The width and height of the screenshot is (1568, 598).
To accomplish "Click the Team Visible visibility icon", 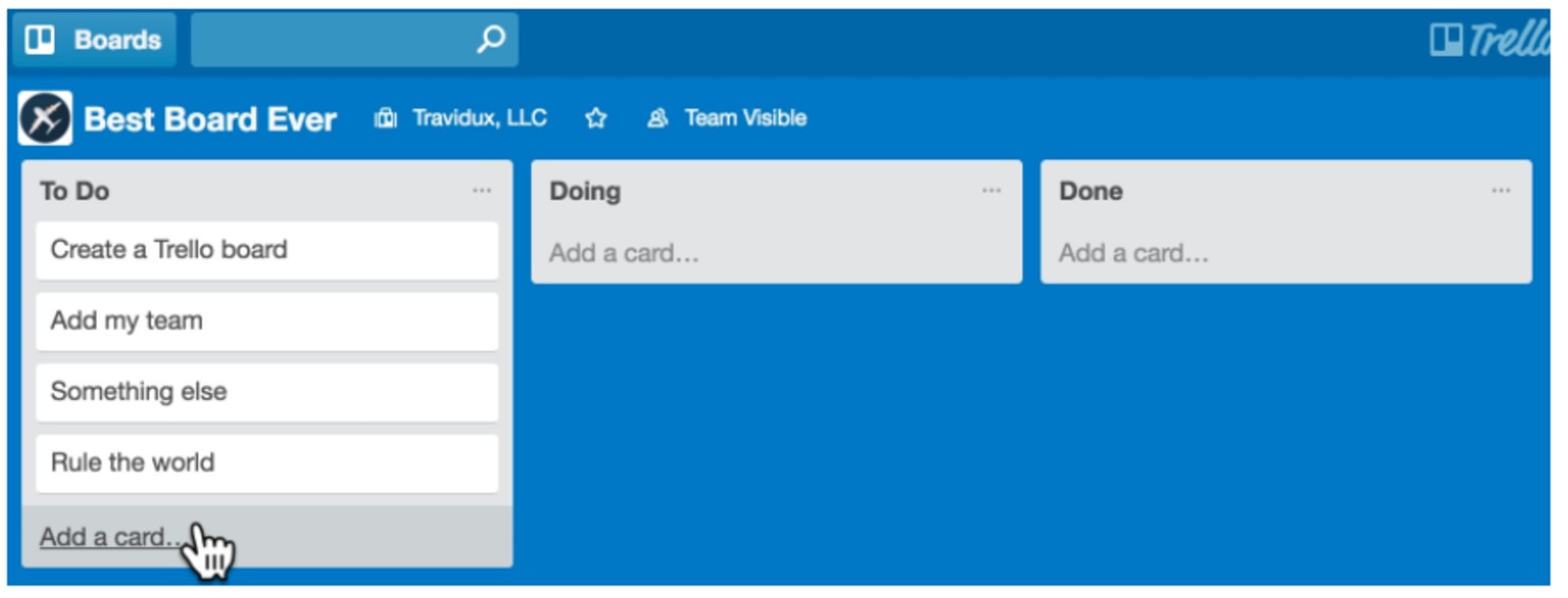I will point(658,118).
